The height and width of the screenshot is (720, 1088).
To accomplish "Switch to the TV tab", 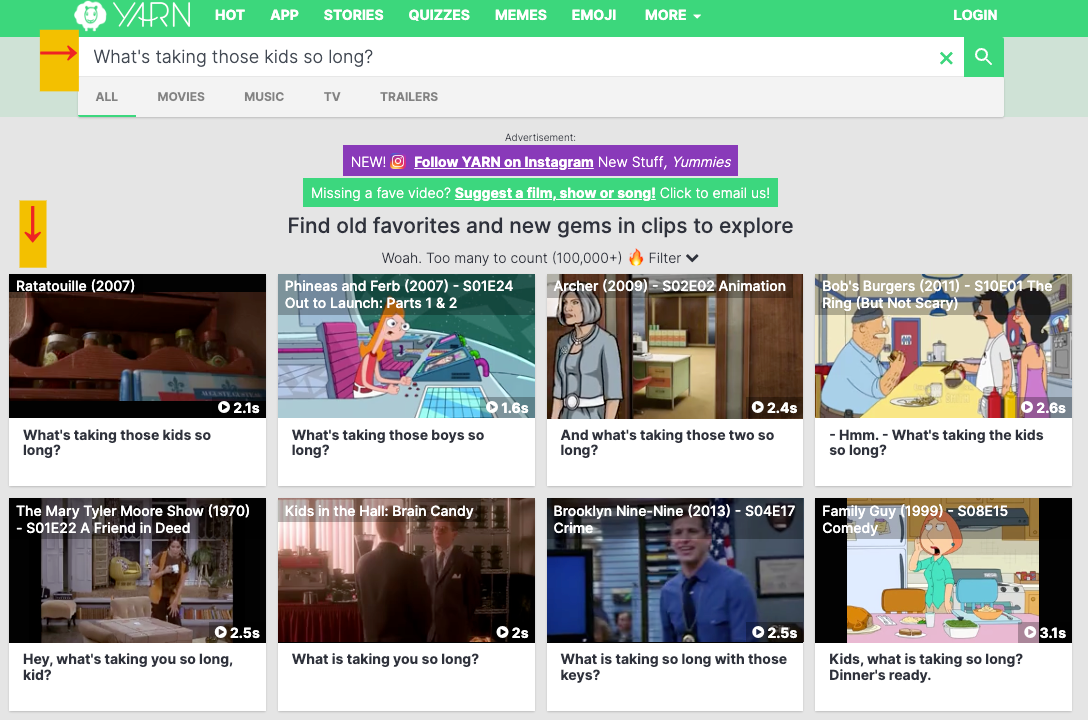I will [x=332, y=97].
